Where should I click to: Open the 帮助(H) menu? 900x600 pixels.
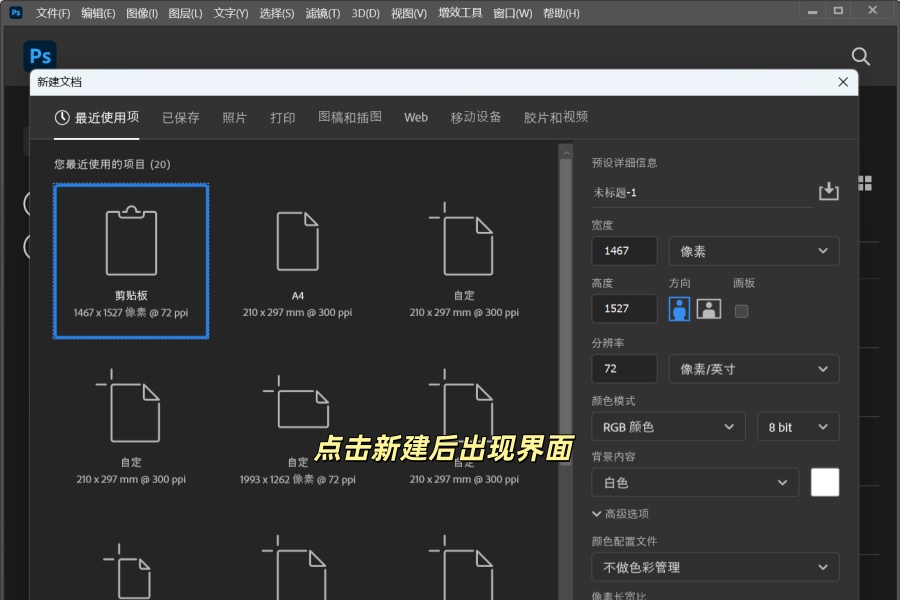coord(561,13)
